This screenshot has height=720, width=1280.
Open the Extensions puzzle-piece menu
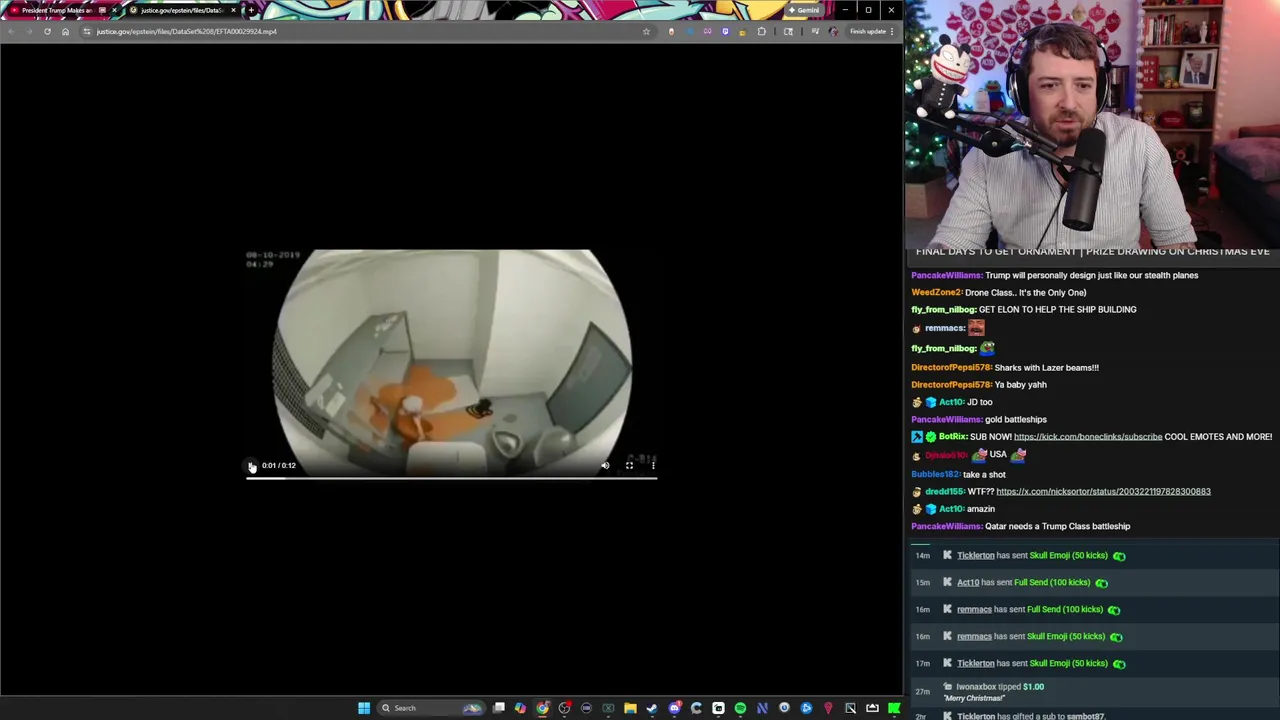click(x=762, y=31)
